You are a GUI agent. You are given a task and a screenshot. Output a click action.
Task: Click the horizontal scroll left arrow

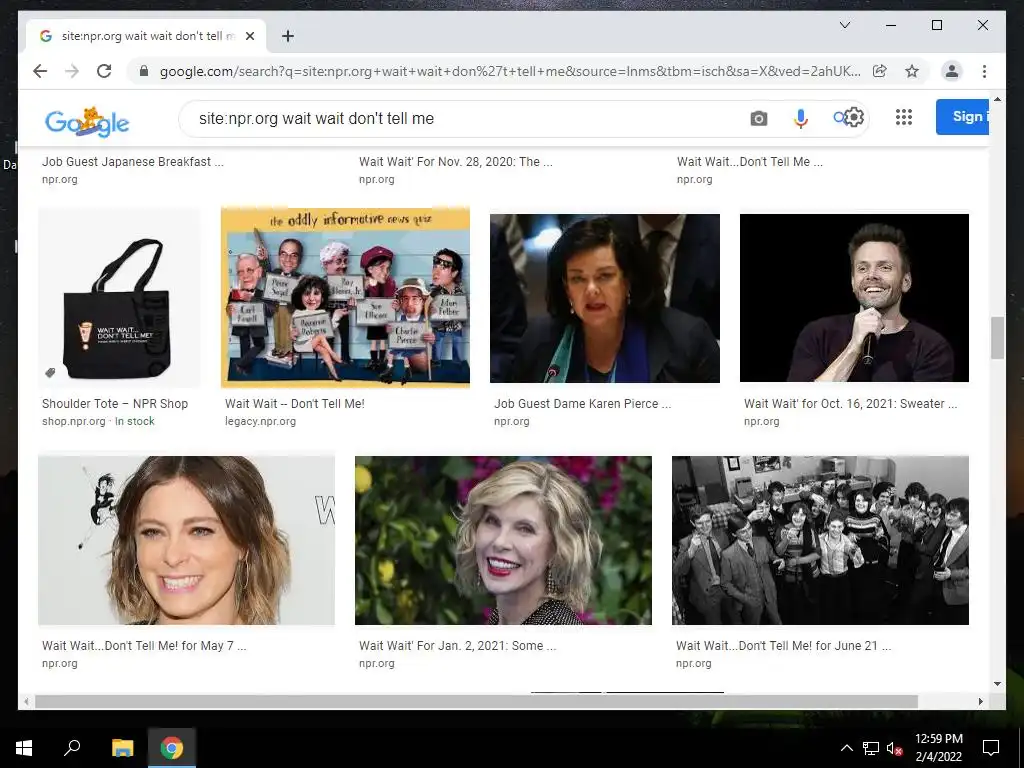pyautogui.click(x=25, y=701)
